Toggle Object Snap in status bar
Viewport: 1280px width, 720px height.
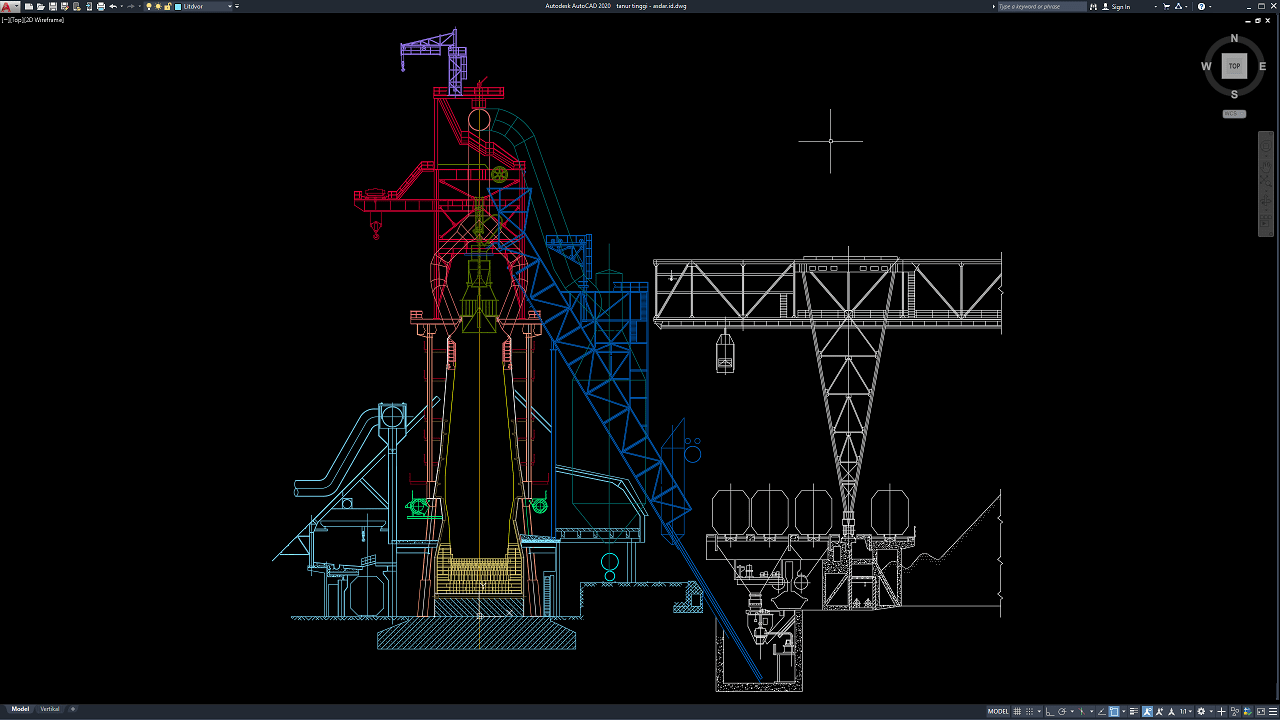click(x=1114, y=711)
